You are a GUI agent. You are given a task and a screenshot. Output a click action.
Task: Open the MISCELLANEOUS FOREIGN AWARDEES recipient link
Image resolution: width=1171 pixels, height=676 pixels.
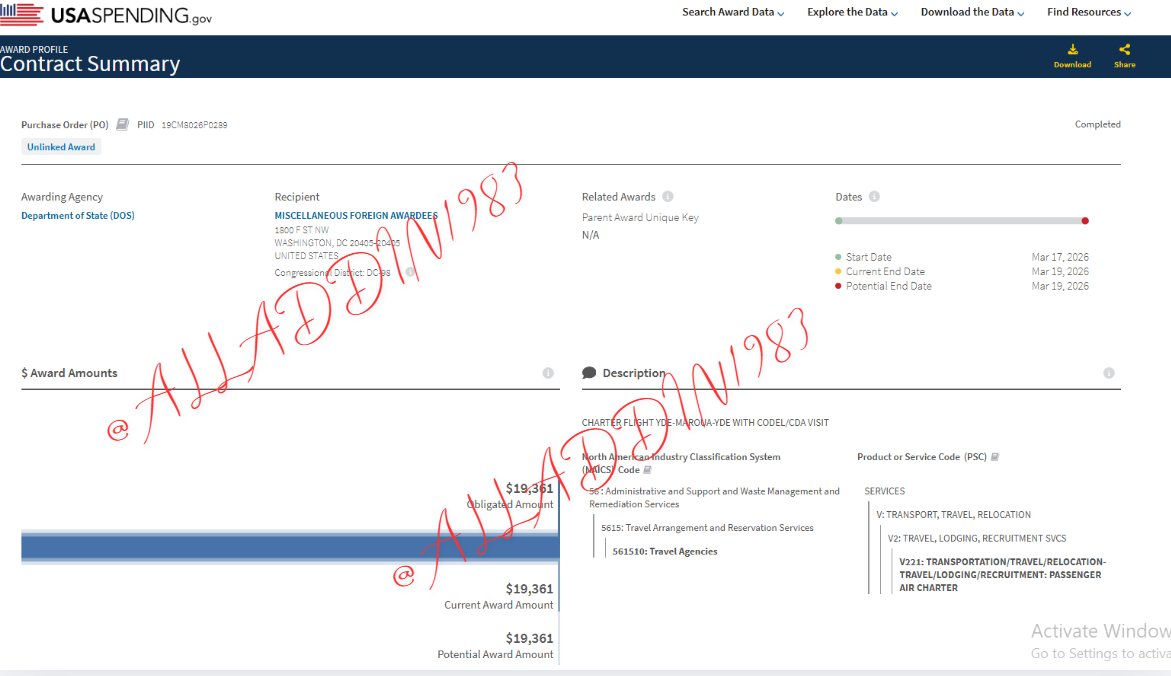pyautogui.click(x=356, y=215)
